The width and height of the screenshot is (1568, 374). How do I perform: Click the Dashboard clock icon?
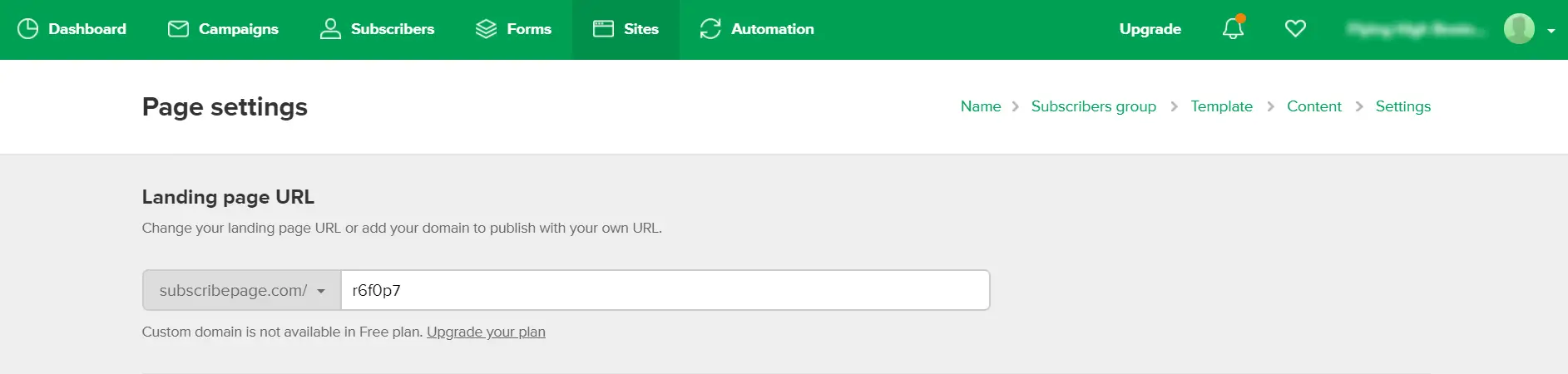click(x=27, y=29)
